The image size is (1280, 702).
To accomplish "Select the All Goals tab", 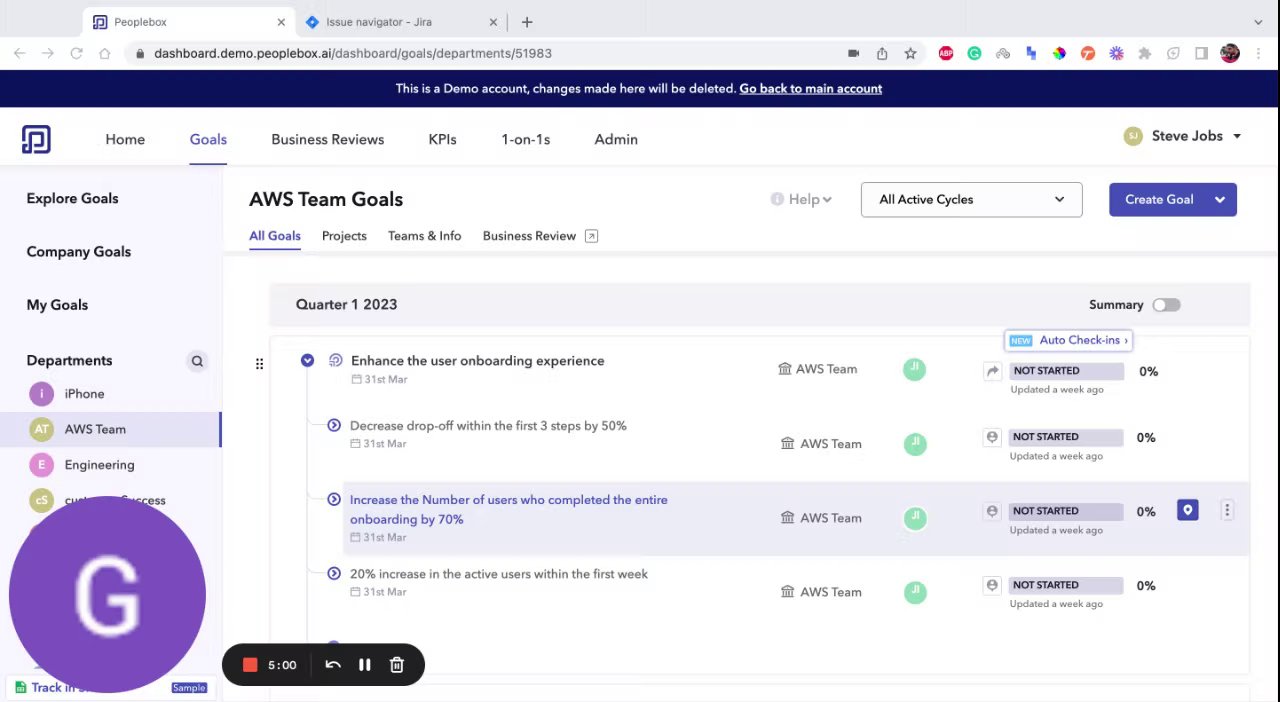I will [x=275, y=236].
